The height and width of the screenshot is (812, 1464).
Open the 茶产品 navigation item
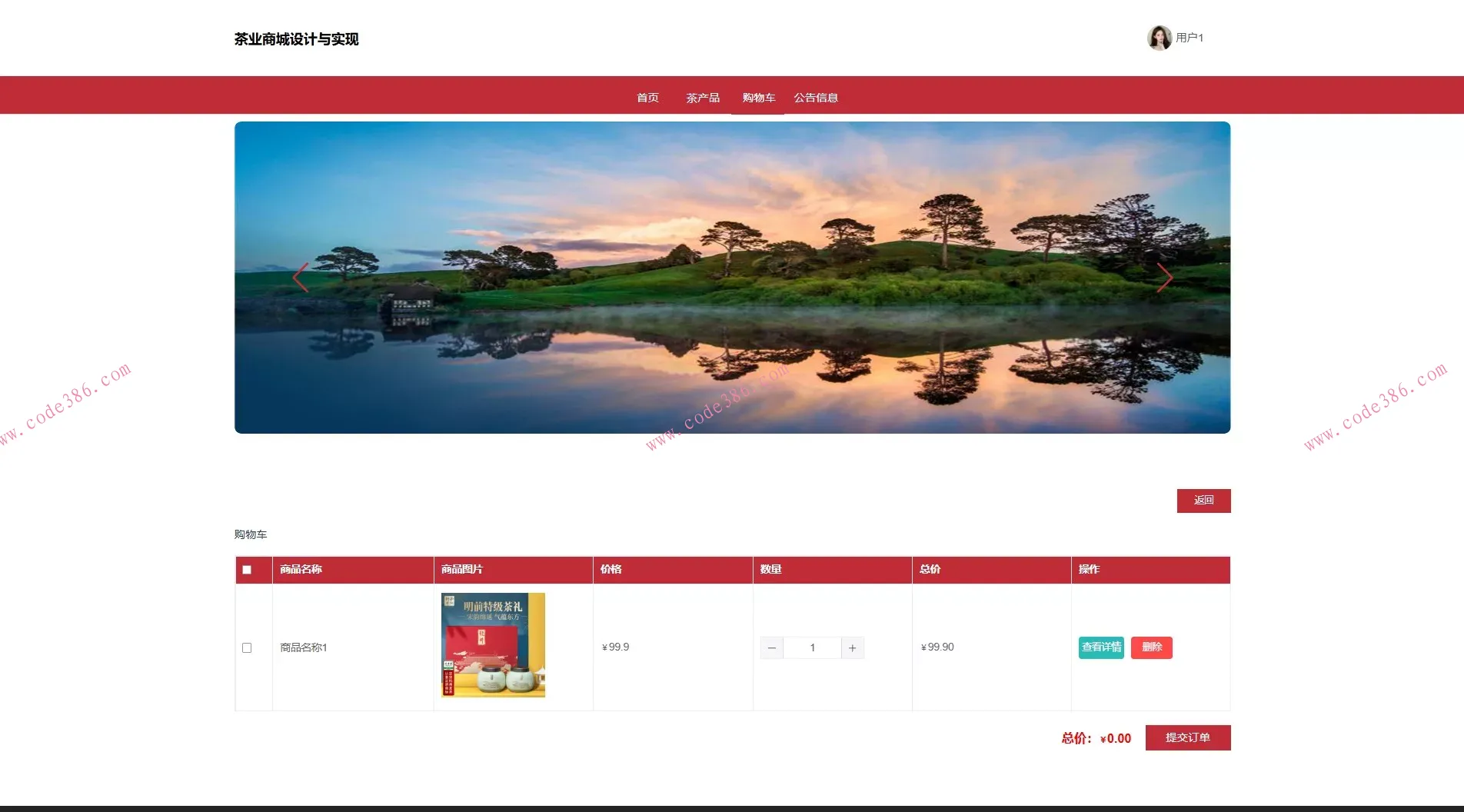tap(703, 98)
